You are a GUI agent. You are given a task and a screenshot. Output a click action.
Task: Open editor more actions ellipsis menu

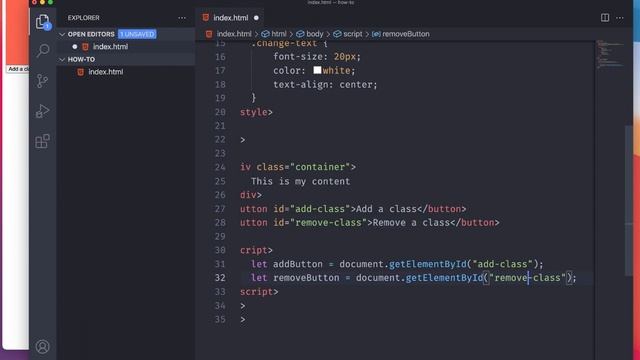point(620,18)
